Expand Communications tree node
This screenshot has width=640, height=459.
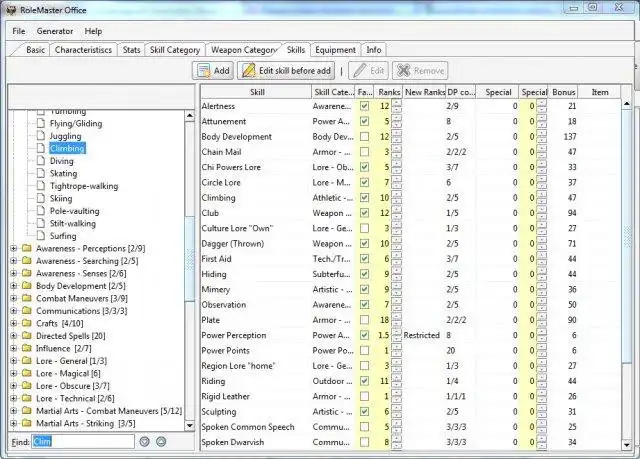pos(14,311)
